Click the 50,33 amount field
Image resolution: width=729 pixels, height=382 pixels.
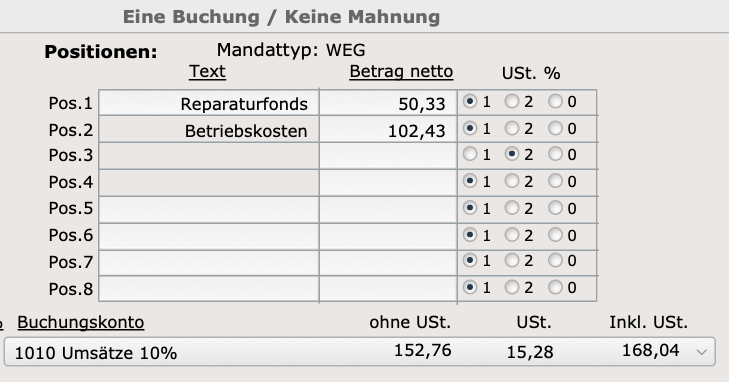point(388,103)
